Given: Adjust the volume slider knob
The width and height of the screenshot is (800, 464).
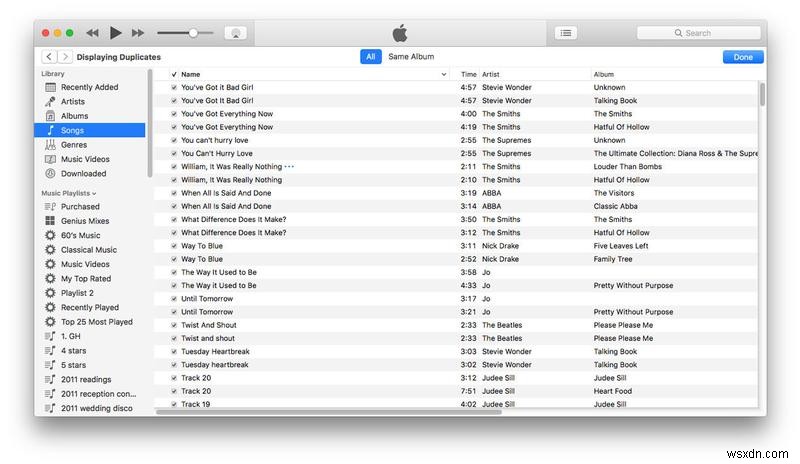Looking at the screenshot, I should pos(193,33).
